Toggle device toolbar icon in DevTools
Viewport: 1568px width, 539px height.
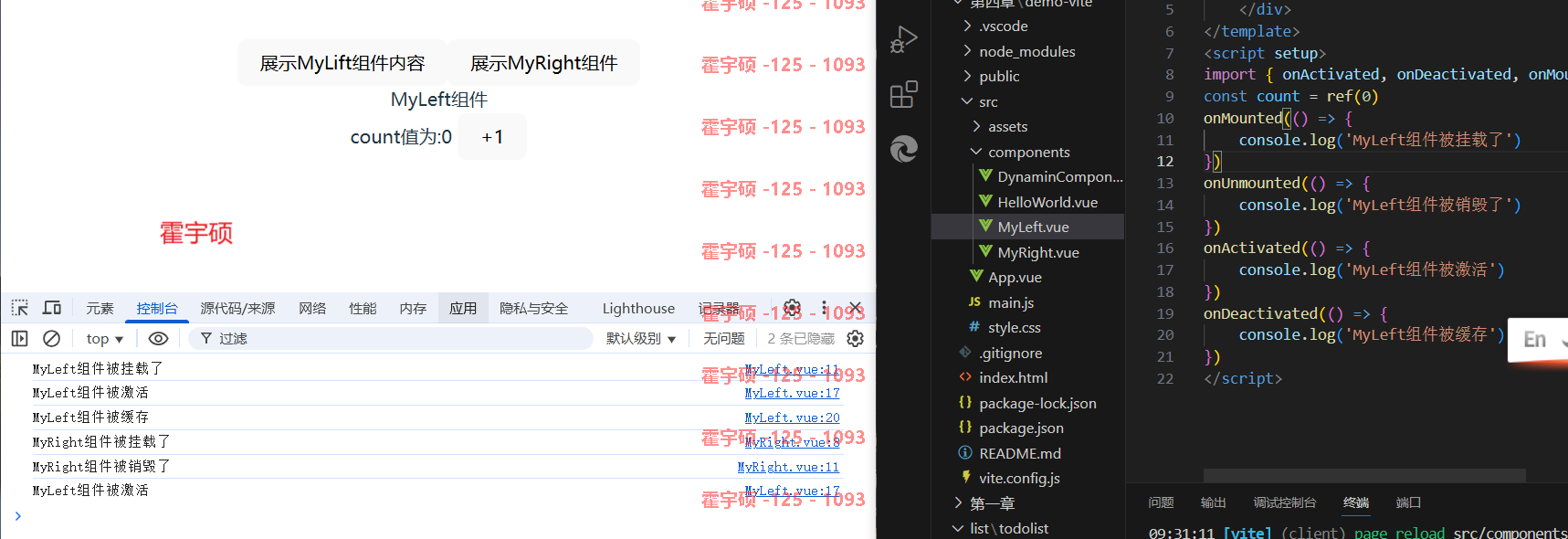click(x=52, y=308)
